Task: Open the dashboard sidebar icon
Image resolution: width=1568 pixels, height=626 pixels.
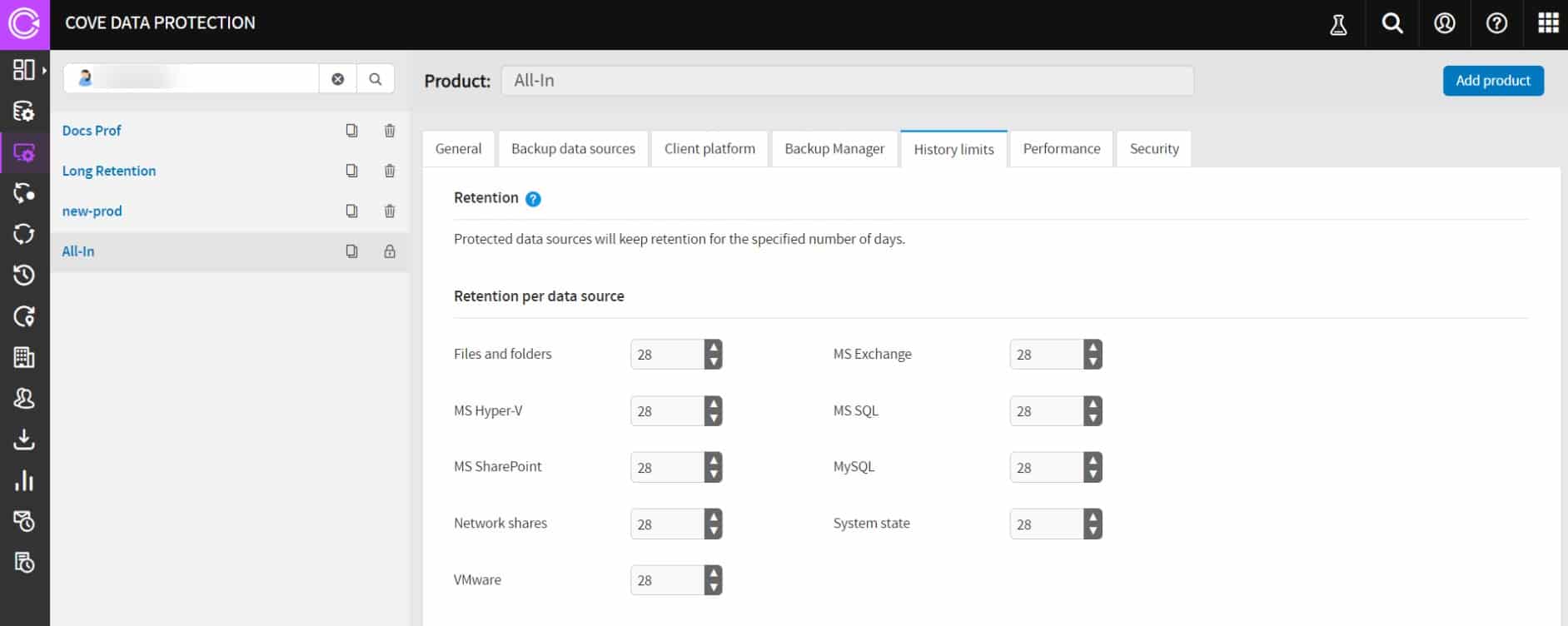Action: tap(22, 70)
